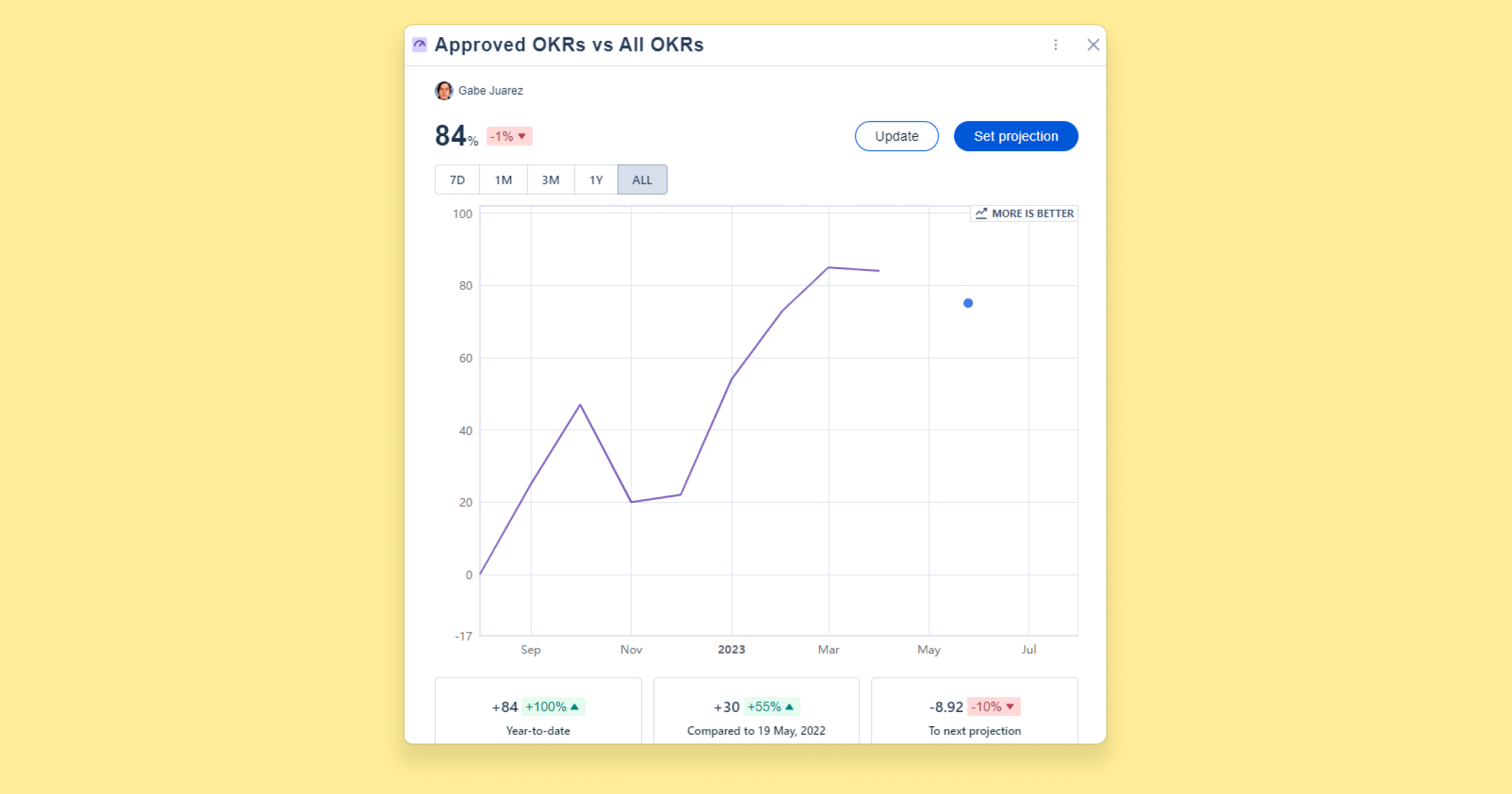
Task: Expand the -10% to-next-projection dropdown
Action: click(x=994, y=706)
